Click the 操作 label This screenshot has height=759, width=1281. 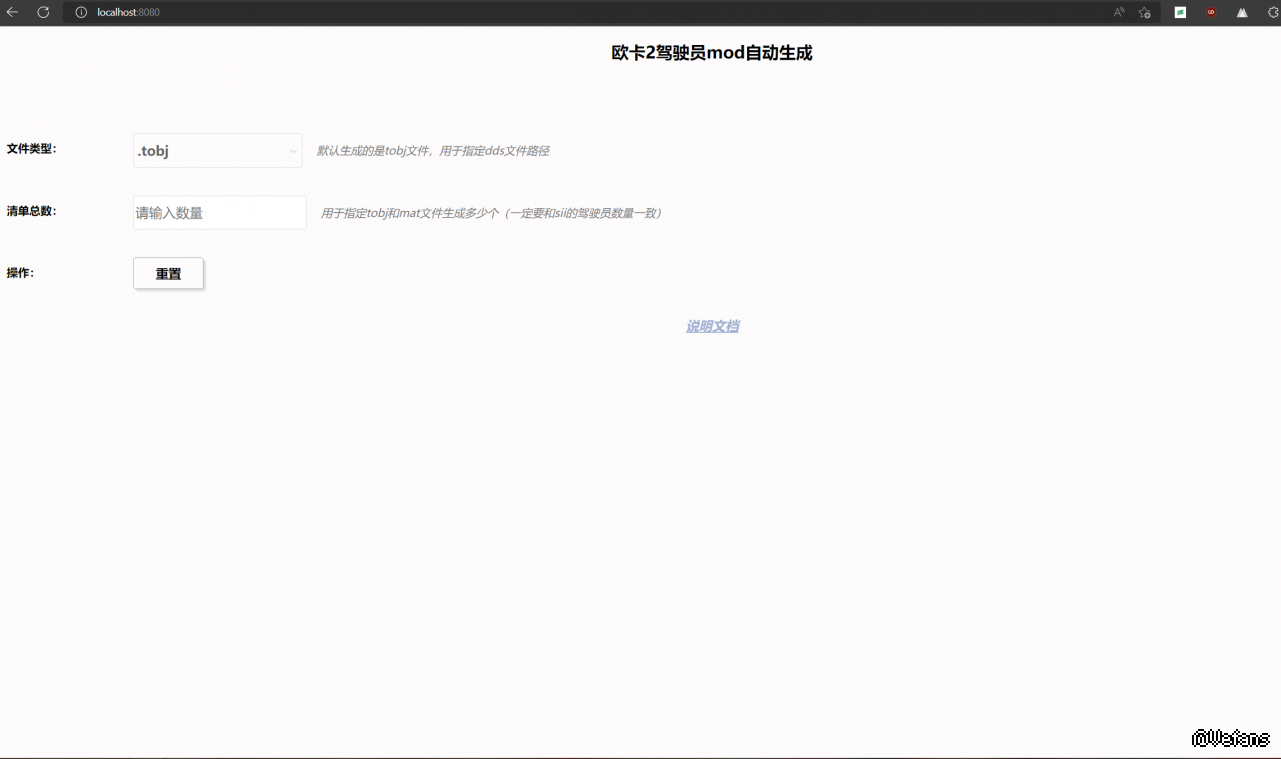(21, 273)
